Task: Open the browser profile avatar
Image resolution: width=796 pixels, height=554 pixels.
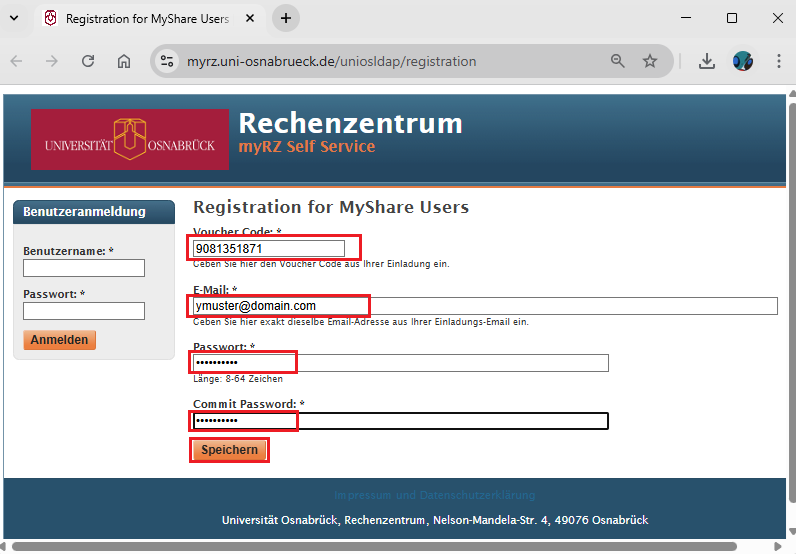Action: [742, 61]
